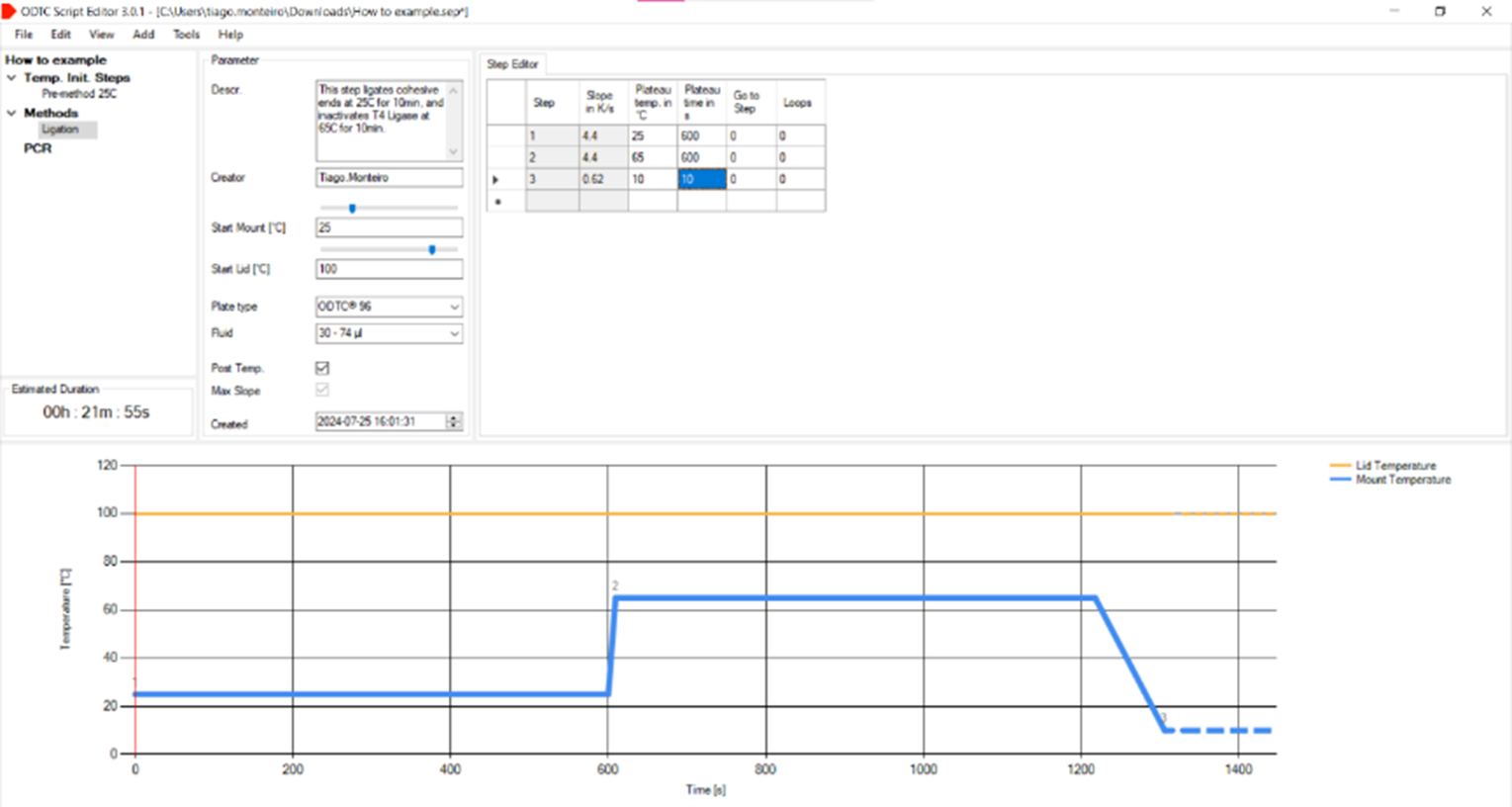The height and width of the screenshot is (807, 1512).
Task: Open the ODTC system menu via title bar icon
Action: tap(10, 11)
